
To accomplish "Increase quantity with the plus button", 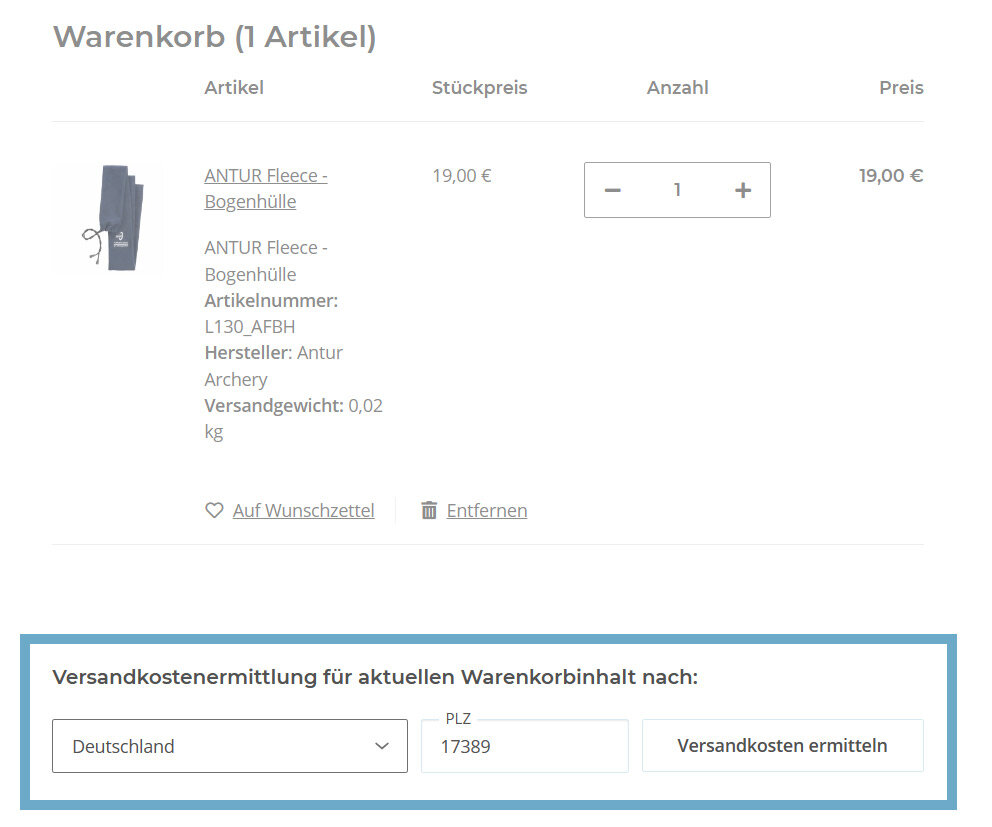I will [x=742, y=190].
